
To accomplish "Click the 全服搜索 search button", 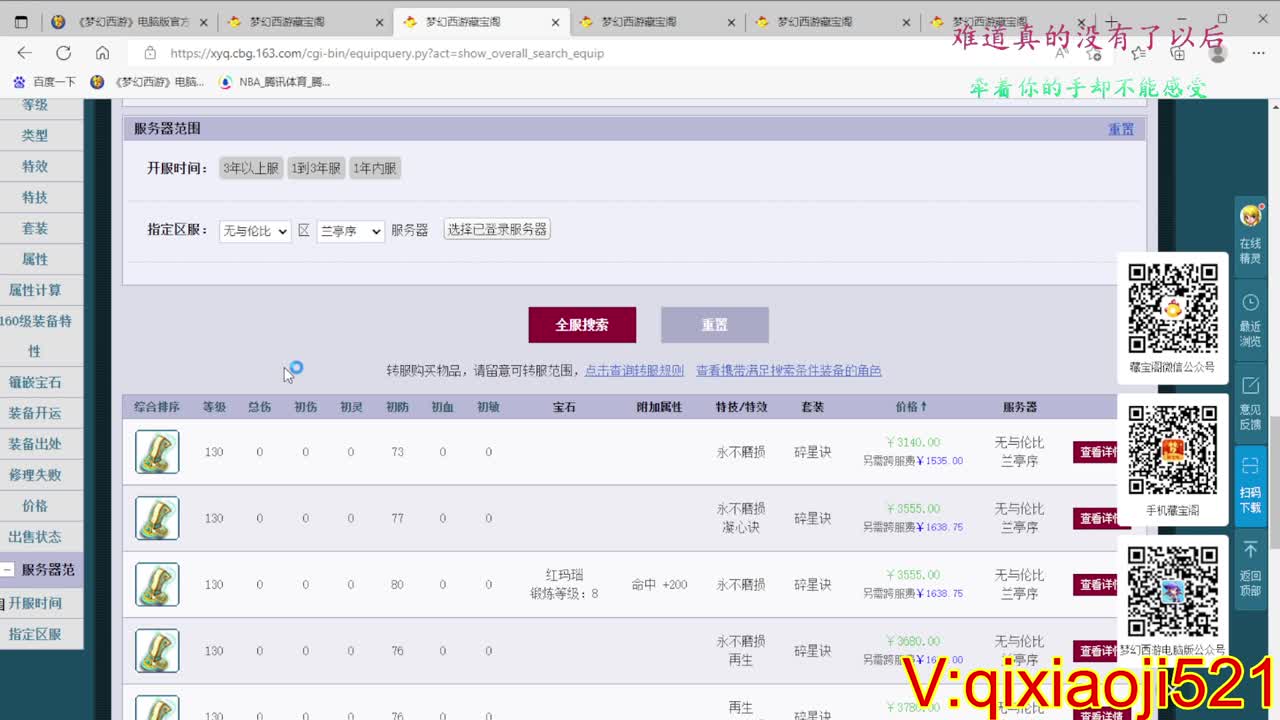I will (x=582, y=325).
